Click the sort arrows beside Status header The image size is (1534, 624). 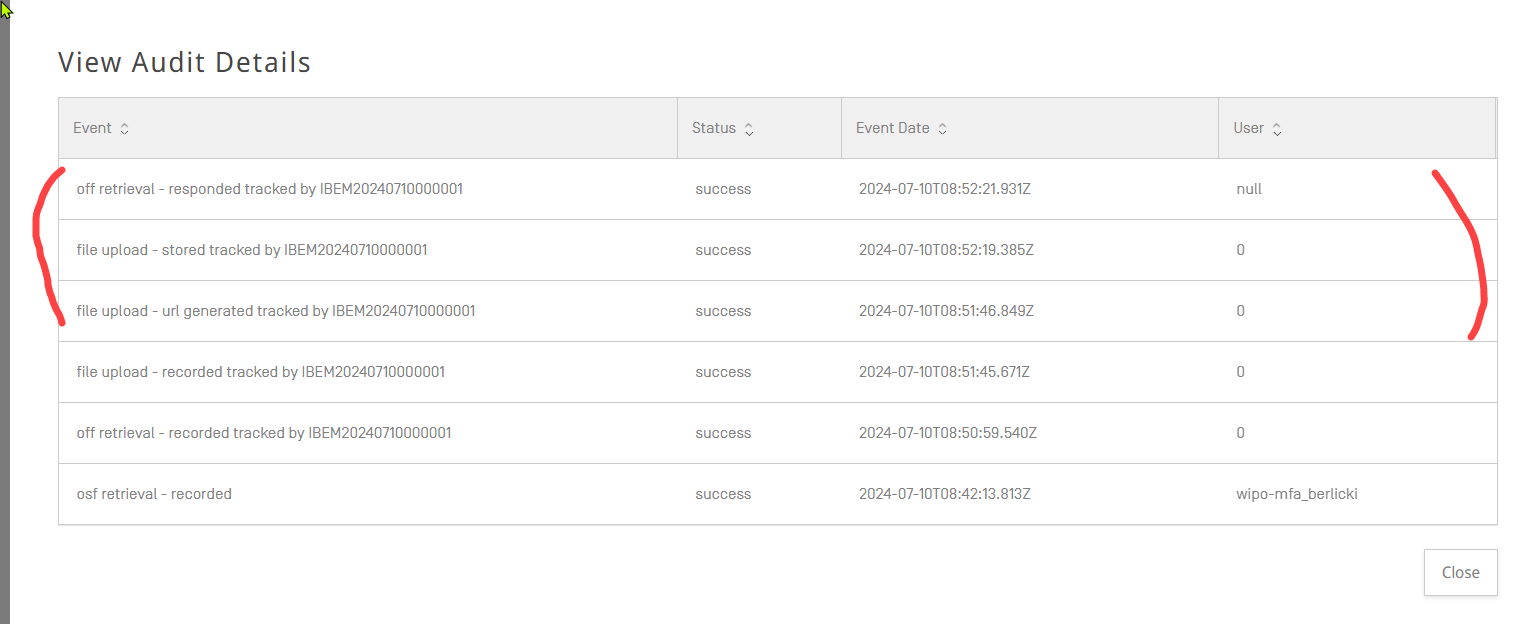(x=749, y=129)
